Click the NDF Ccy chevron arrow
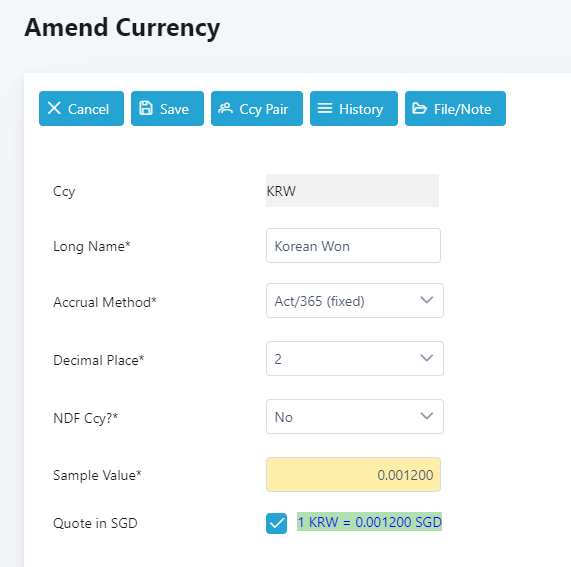 426,416
